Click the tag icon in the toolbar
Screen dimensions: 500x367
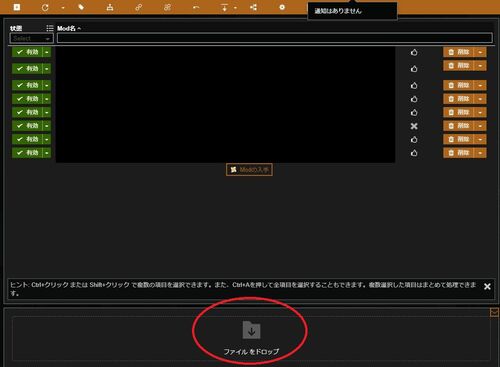click(x=81, y=7)
